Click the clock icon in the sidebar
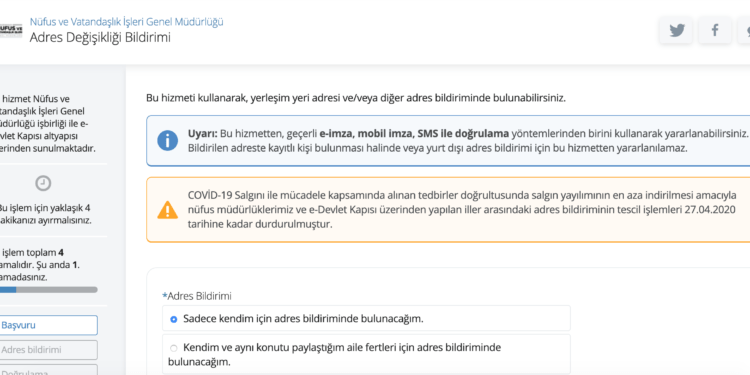Image resolution: width=750 pixels, height=375 pixels. (44, 183)
